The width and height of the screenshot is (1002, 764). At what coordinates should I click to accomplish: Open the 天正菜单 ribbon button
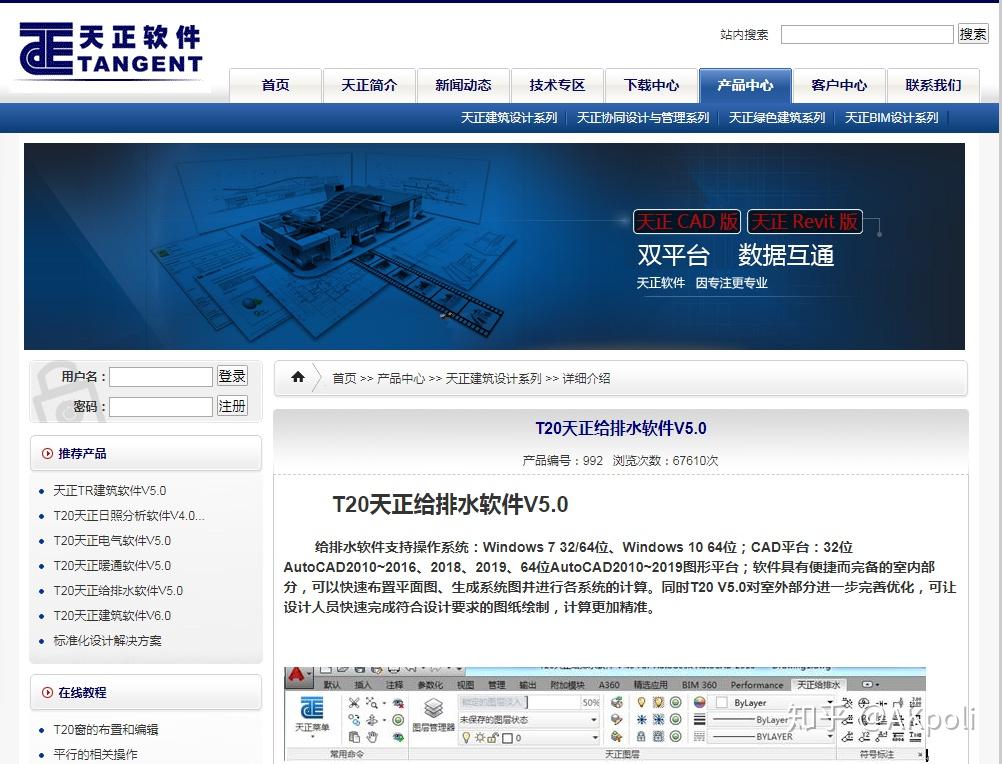(312, 714)
